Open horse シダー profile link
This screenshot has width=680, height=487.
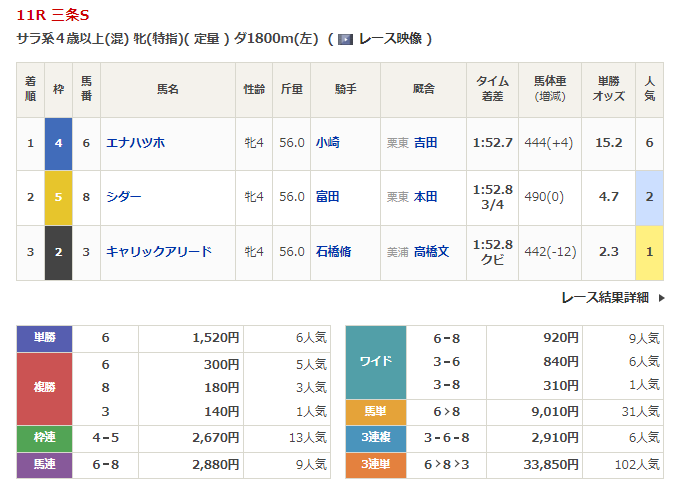coord(124,197)
